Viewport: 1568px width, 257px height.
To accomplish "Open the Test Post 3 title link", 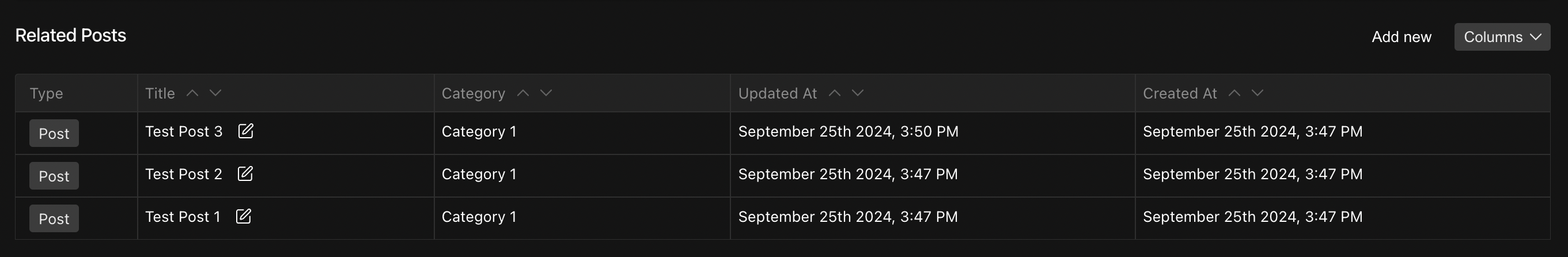I will (184, 131).
